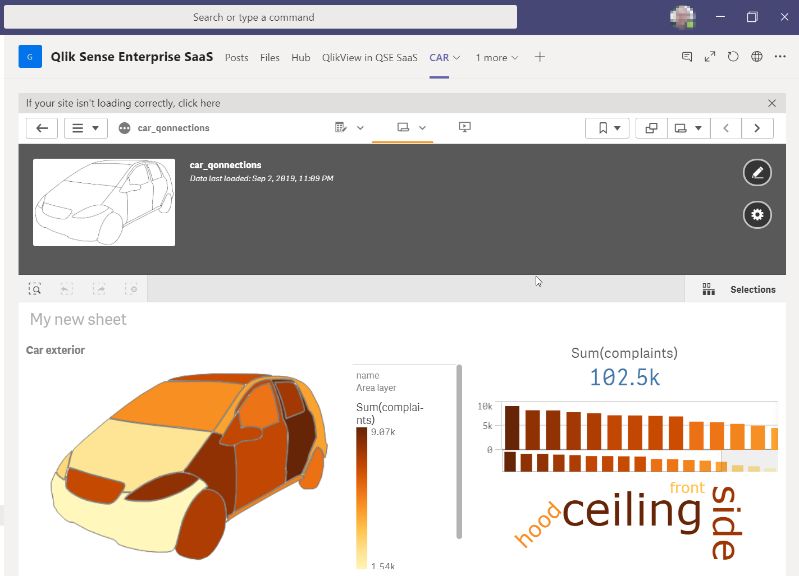Expand the '1 more' tabs dropdown
The height and width of the screenshot is (576, 799).
click(497, 58)
